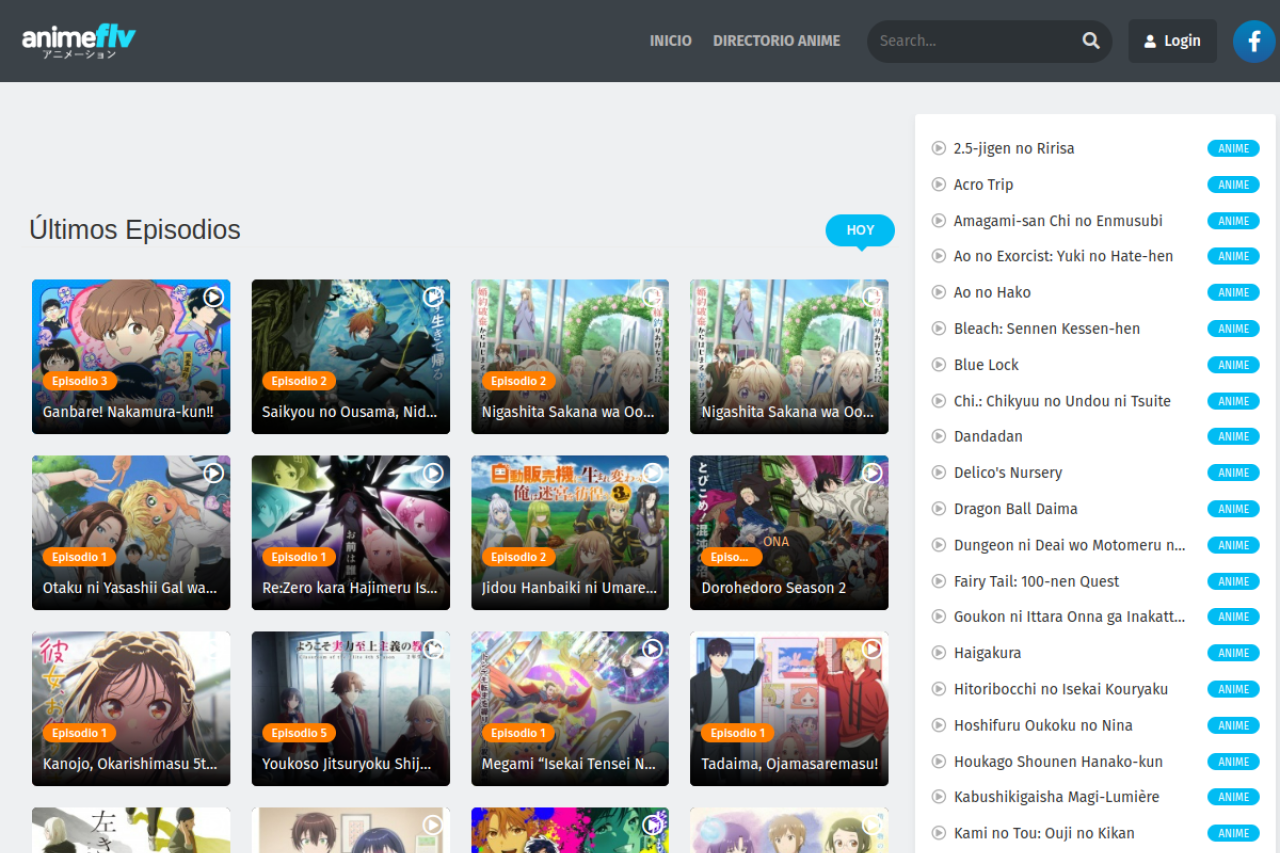Click play icon beside Acro Trip
1280x853 pixels.
[938, 184]
